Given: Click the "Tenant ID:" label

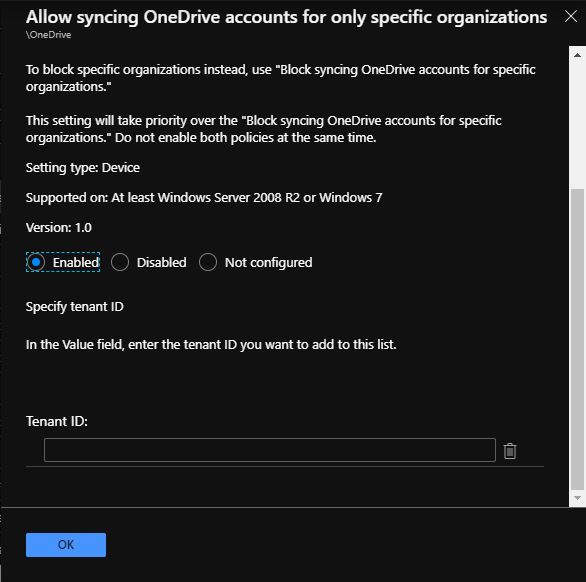Looking at the screenshot, I should point(56,422).
